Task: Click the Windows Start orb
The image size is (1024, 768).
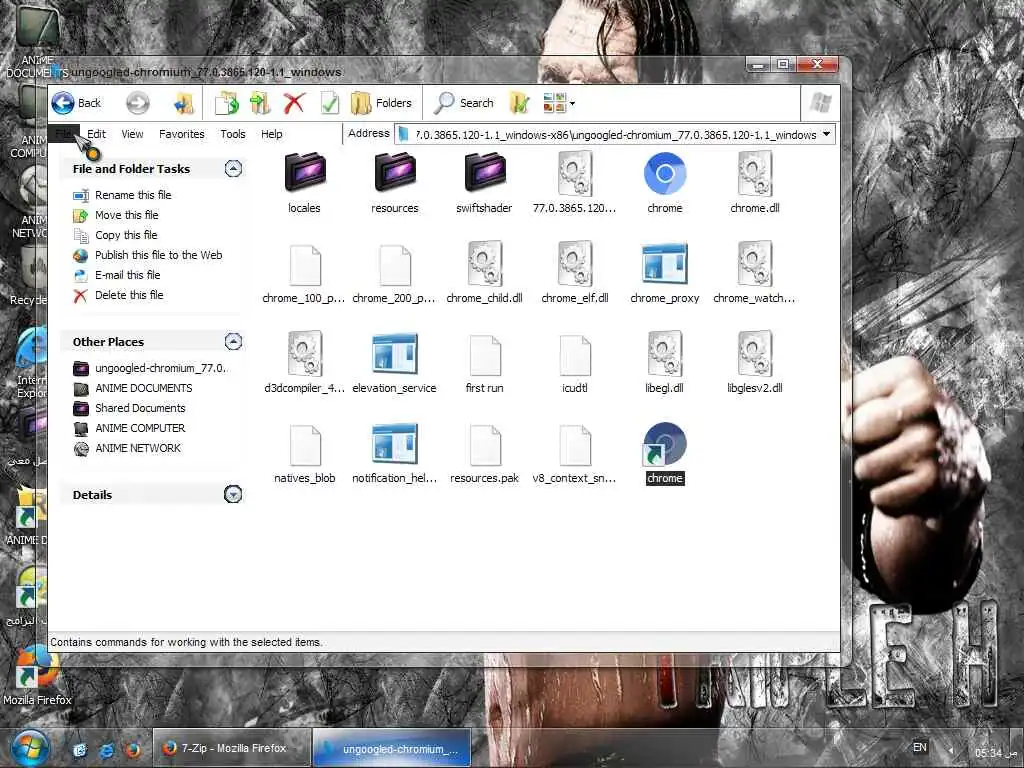Action: point(29,748)
